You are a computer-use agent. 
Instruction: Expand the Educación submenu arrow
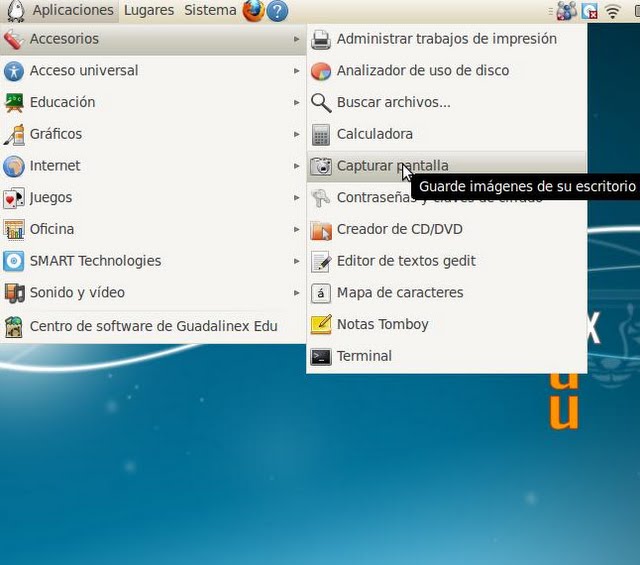coord(296,102)
